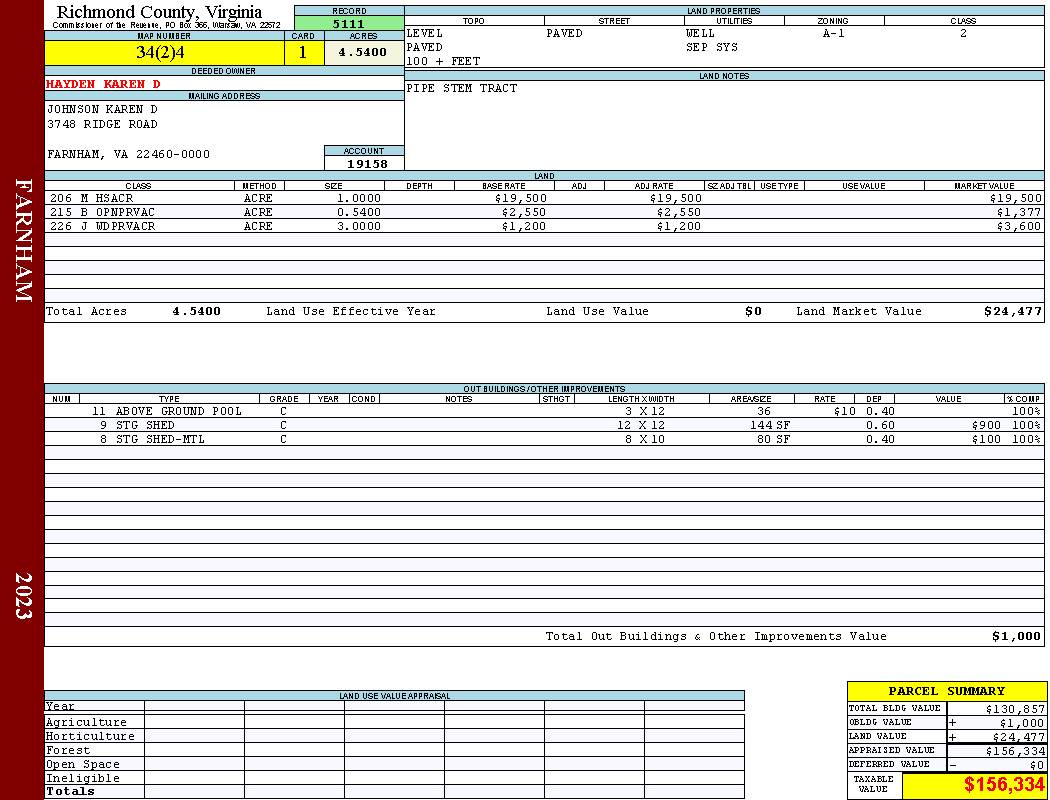Viewport: 1050px width, 800px height.
Task: Click the LEVEL topo entry
Action: click(425, 33)
